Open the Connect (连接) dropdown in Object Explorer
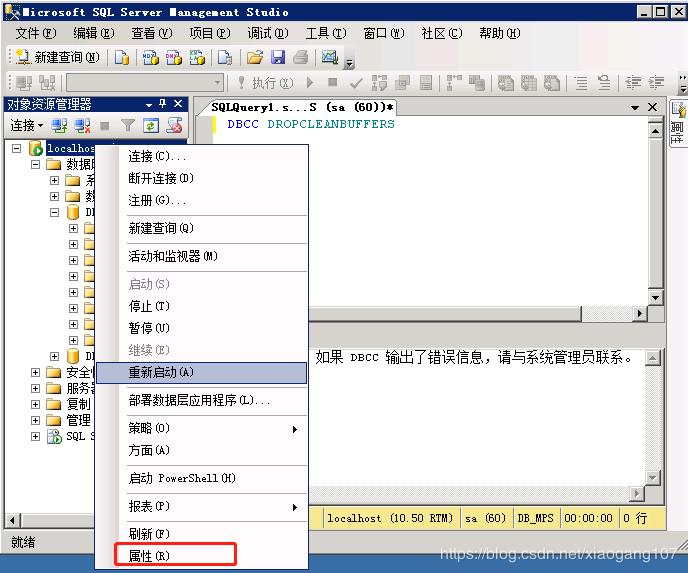This screenshot has height=573, width=688. (26, 126)
